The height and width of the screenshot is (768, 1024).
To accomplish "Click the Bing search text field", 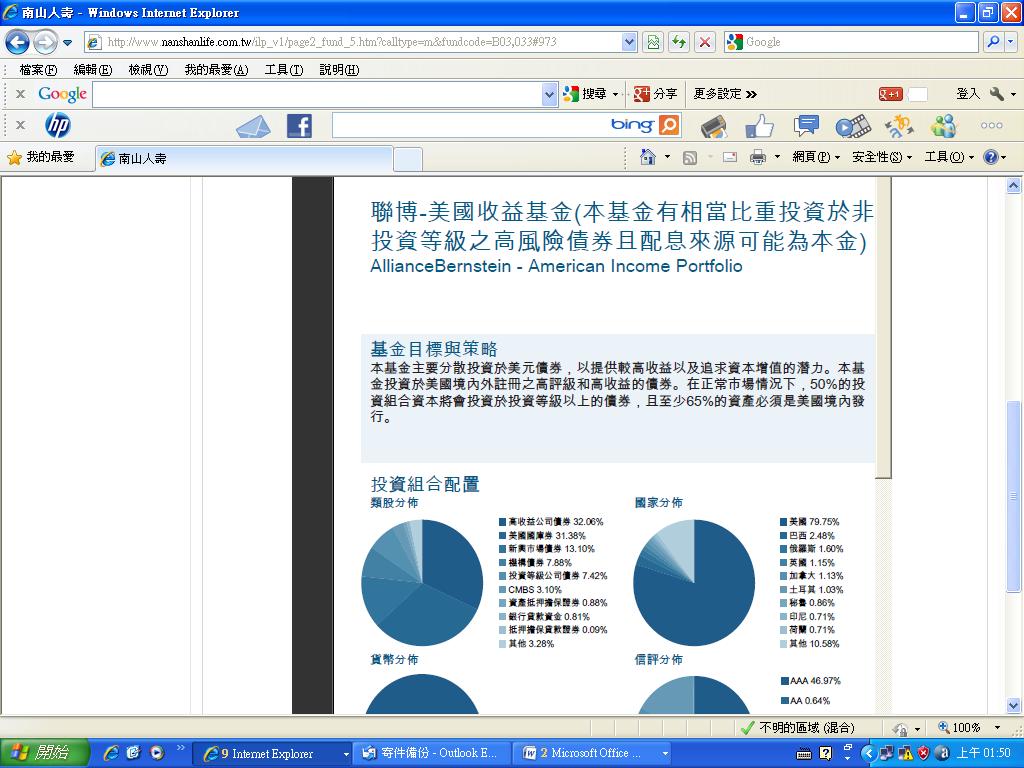I will tap(470, 125).
